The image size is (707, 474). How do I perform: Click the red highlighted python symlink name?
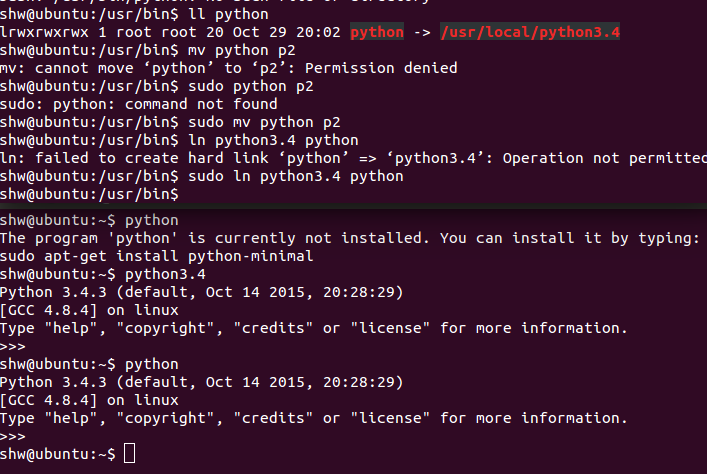coord(377,32)
